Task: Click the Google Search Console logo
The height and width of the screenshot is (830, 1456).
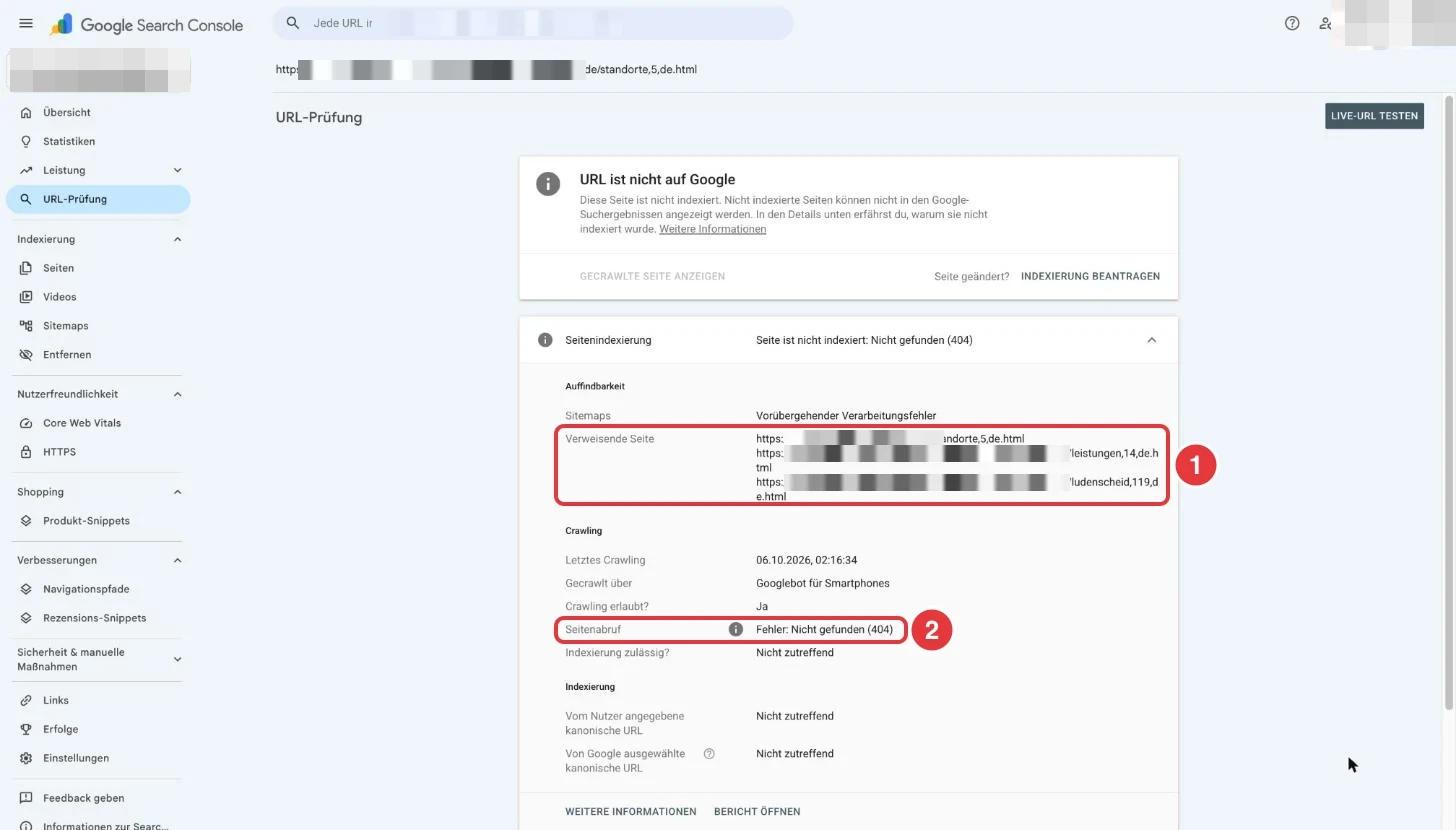Action: [x=146, y=24]
